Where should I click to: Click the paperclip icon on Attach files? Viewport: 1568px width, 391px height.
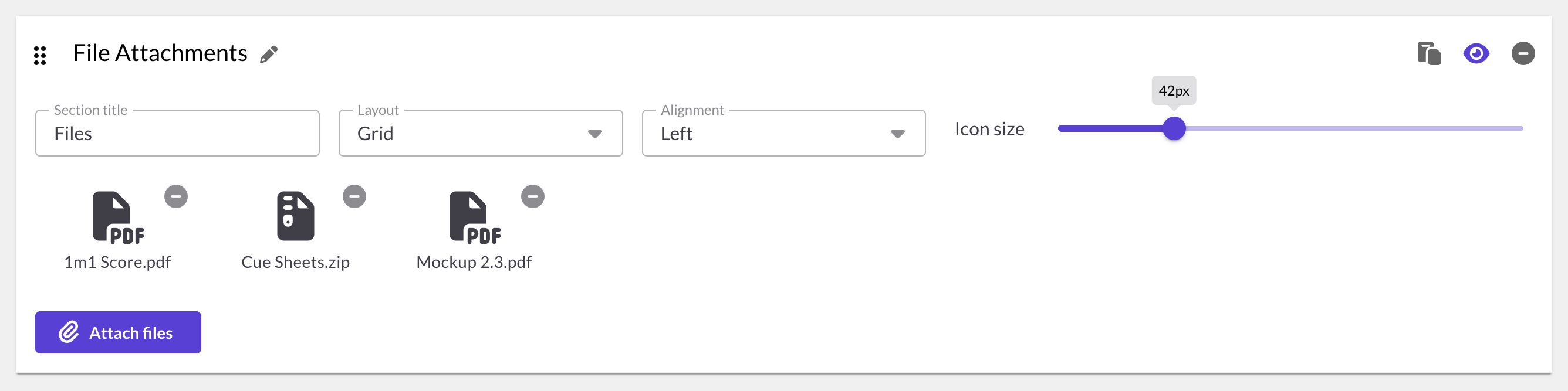[69, 332]
